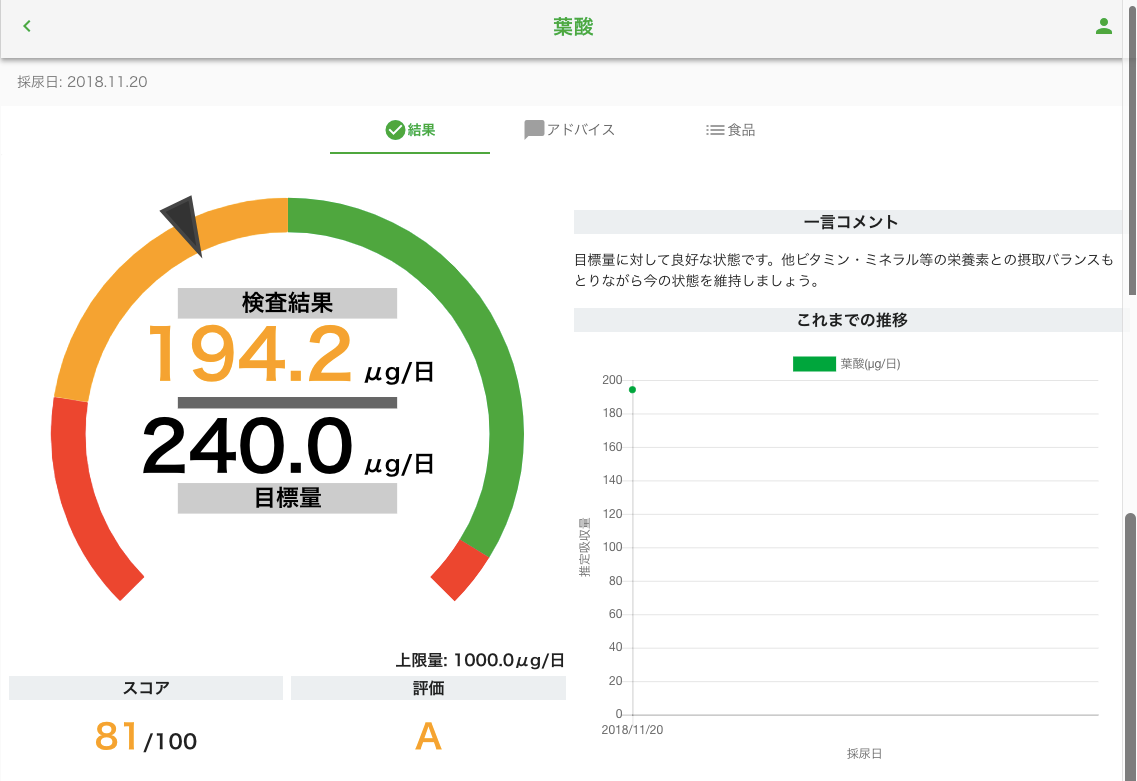This screenshot has width=1137, height=781.
Task: Click the page scrollbar on right edge
Action: click(x=1130, y=640)
